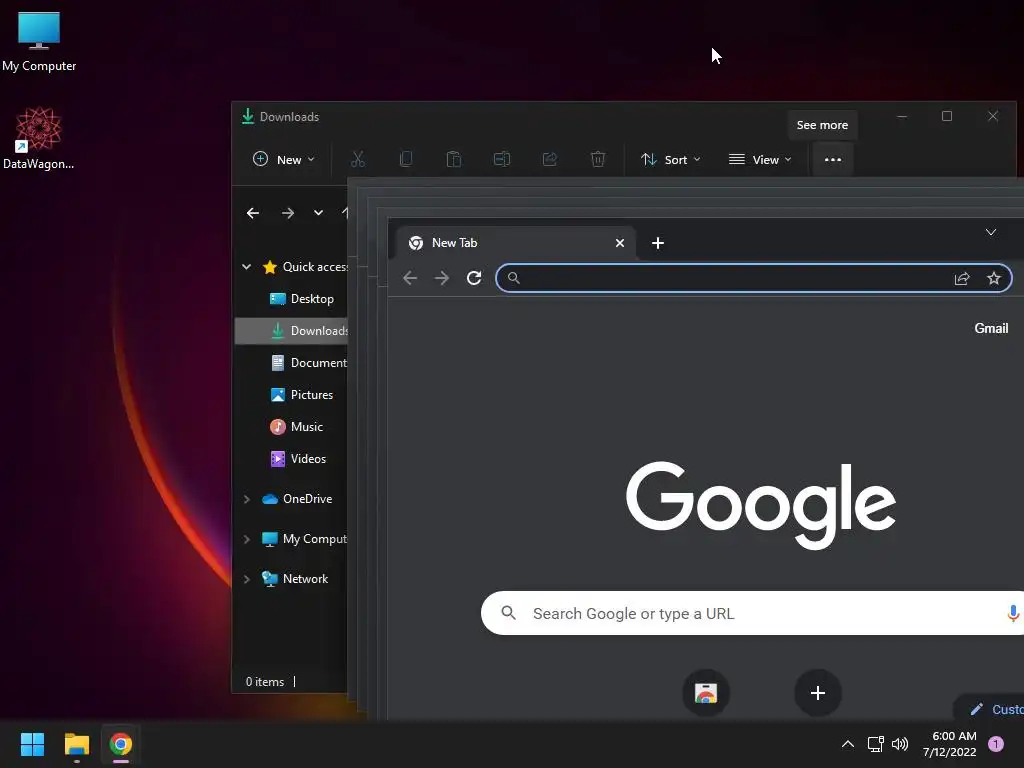Select Pictures in the navigation pane
Viewport: 1024px width, 768px height.
(302, 394)
